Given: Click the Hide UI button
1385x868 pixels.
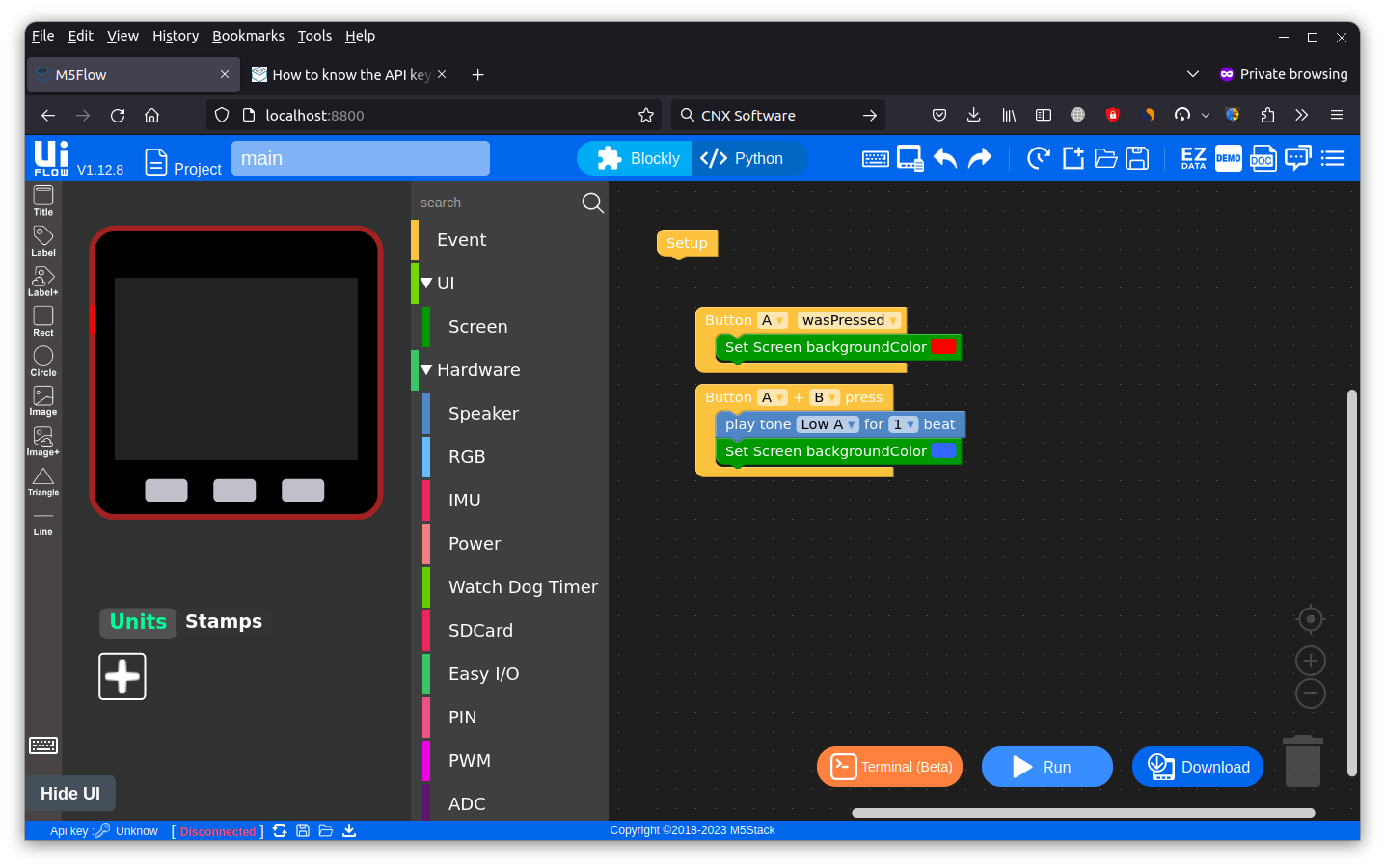Looking at the screenshot, I should pyautogui.click(x=70, y=794).
